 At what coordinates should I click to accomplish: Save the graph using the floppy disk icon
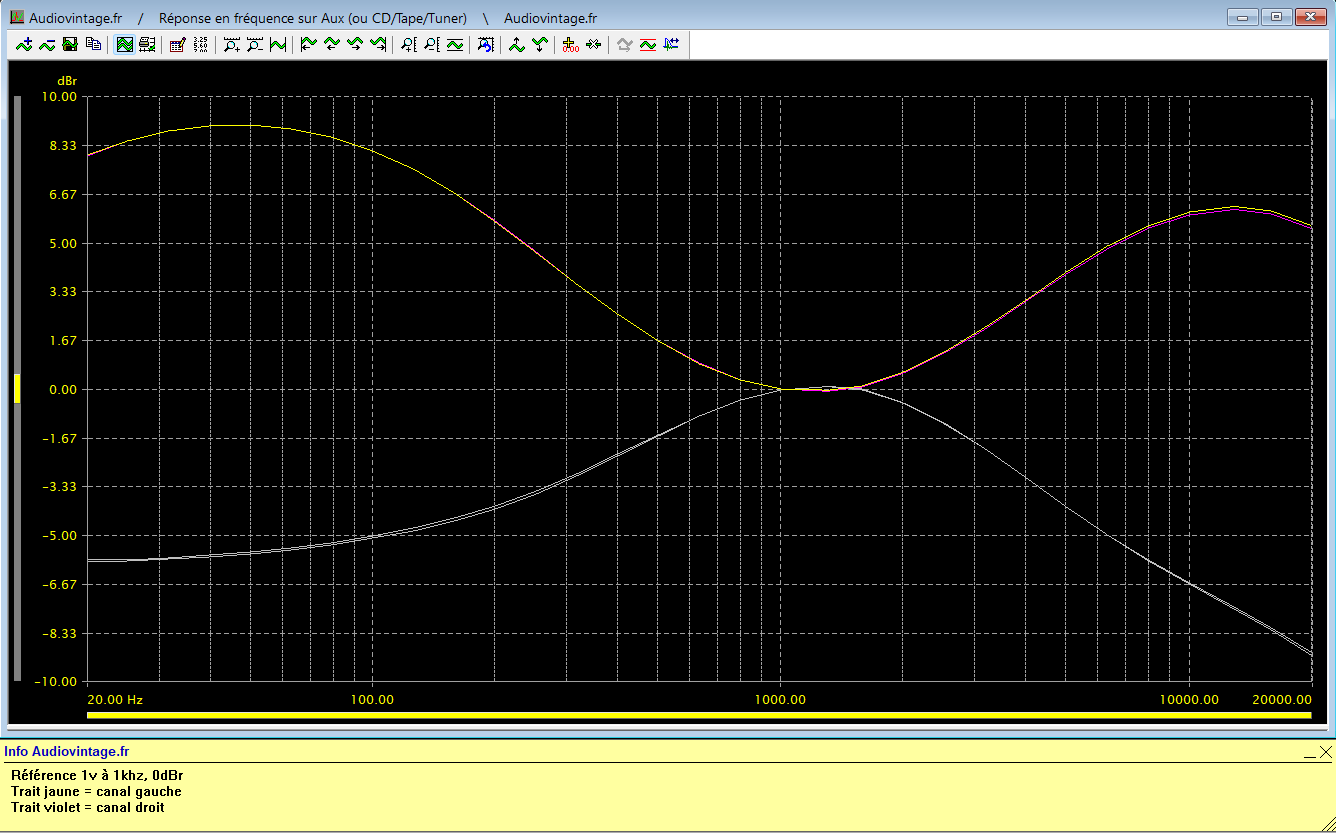click(x=70, y=44)
